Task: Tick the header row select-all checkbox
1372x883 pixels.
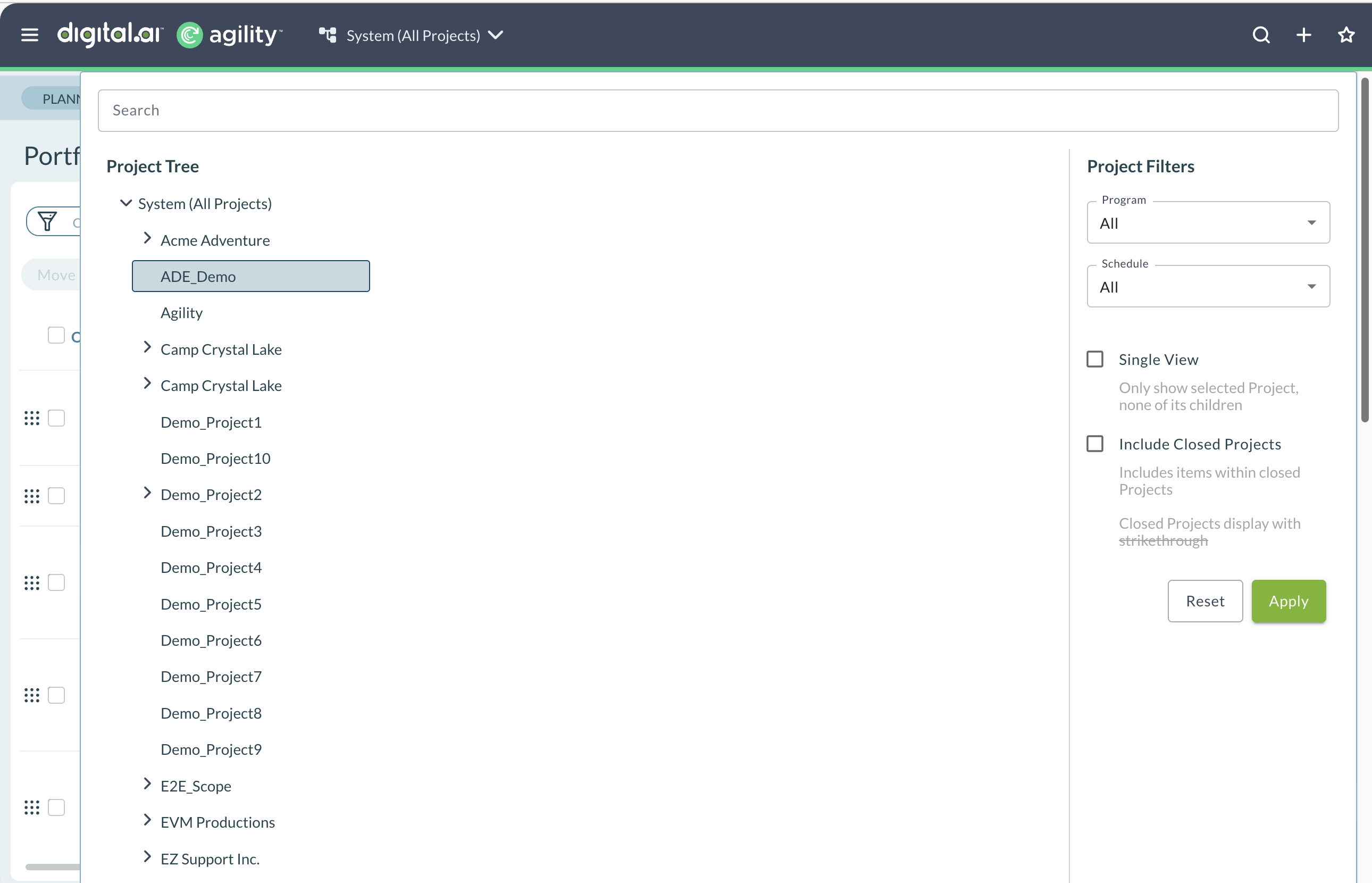Action: [x=56, y=336]
